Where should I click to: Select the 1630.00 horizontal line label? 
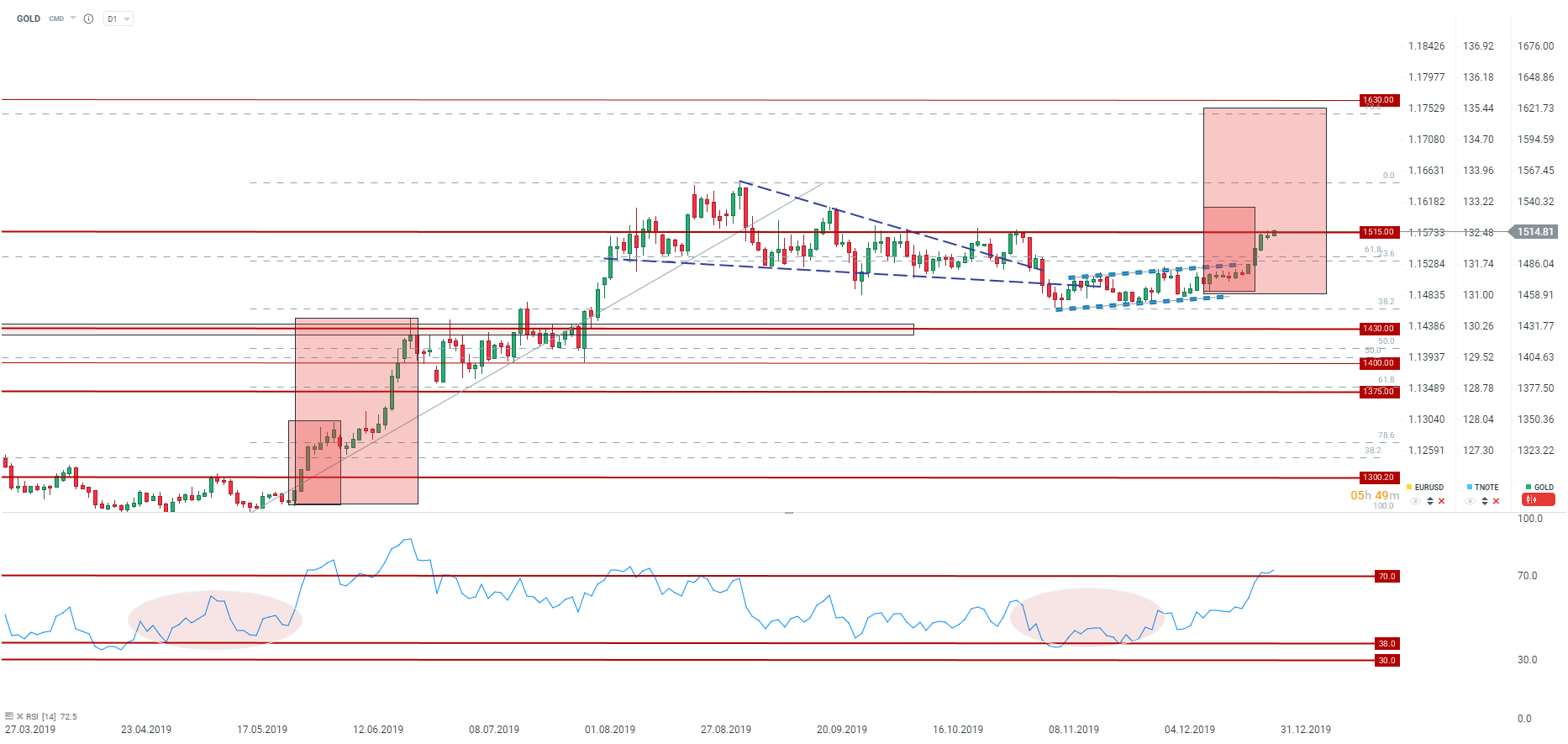pos(1378,100)
